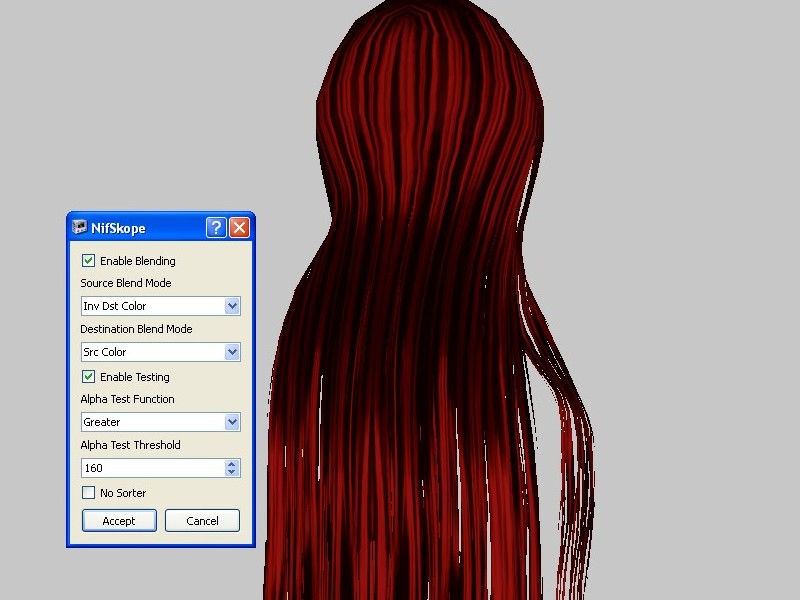Click the Accept button

pos(119,520)
